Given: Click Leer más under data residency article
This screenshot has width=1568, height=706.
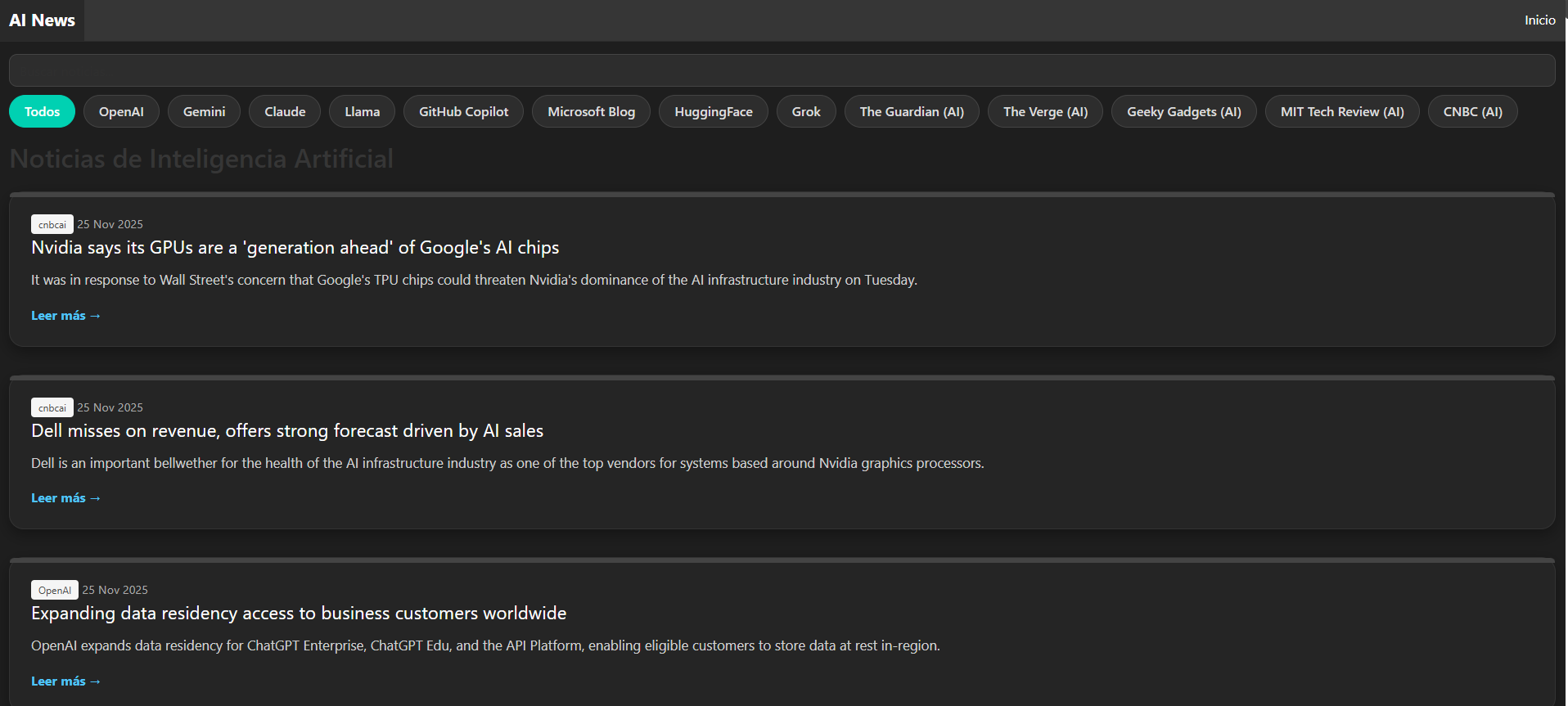Looking at the screenshot, I should pyautogui.click(x=65, y=681).
